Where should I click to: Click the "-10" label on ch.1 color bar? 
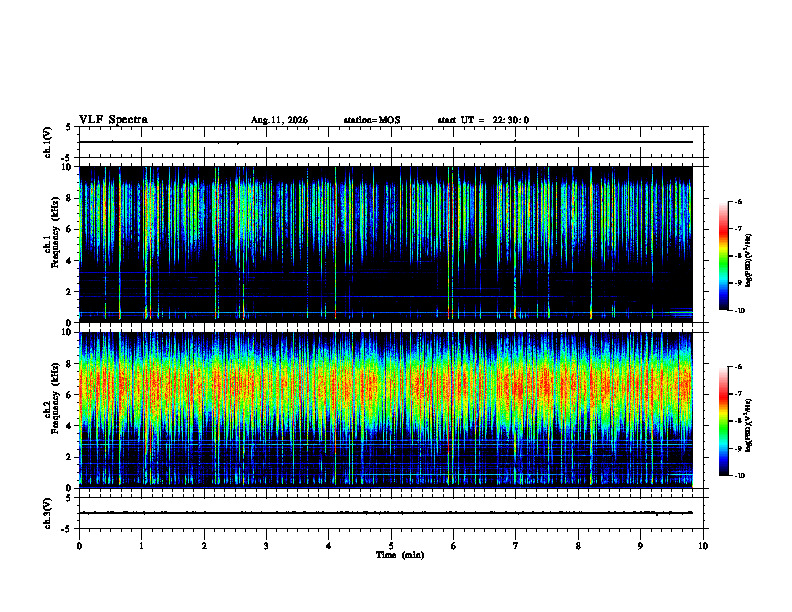pos(739,311)
